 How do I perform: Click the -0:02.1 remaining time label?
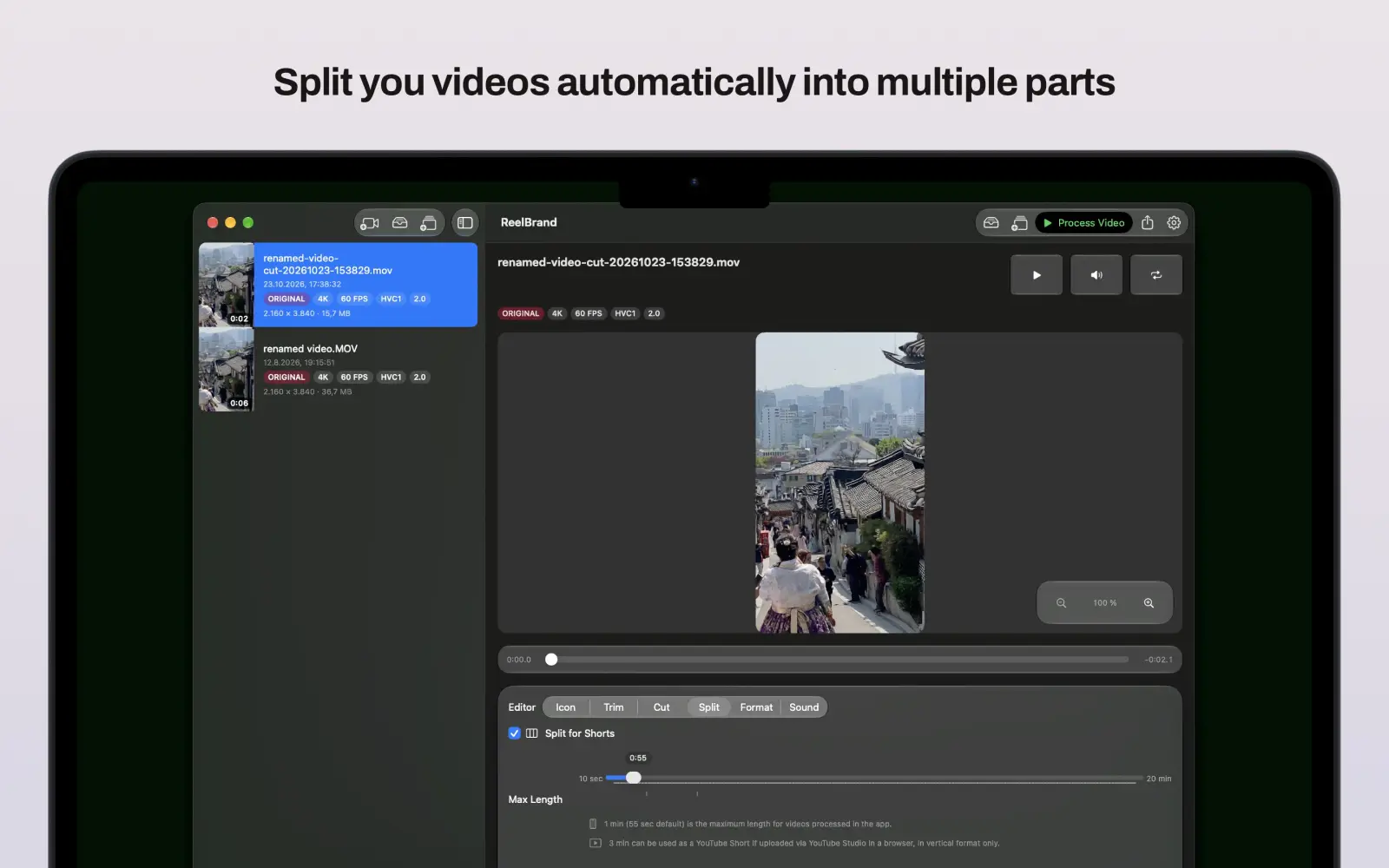tap(1158, 660)
